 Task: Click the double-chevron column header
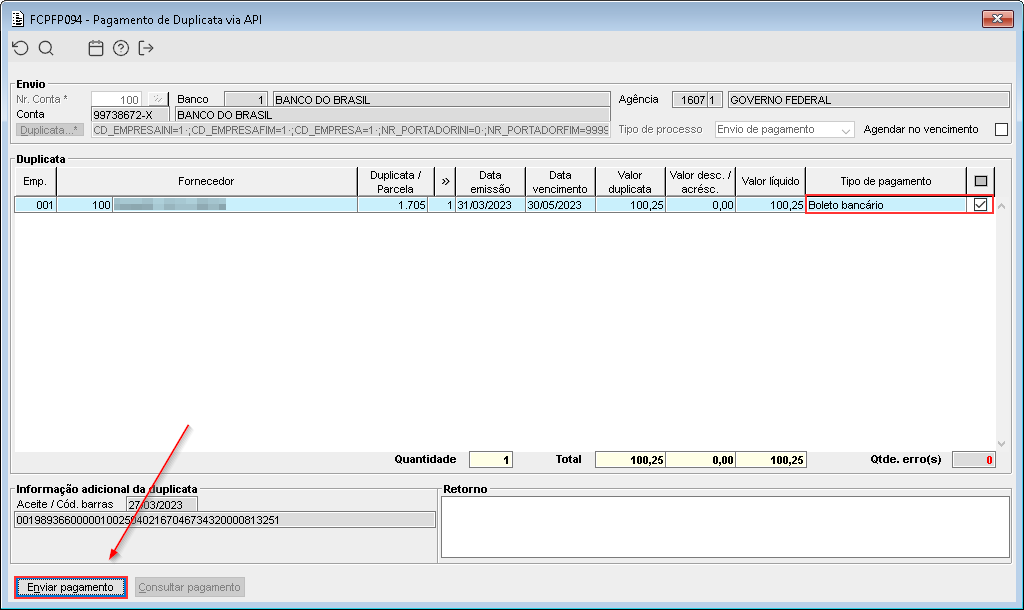click(x=445, y=182)
